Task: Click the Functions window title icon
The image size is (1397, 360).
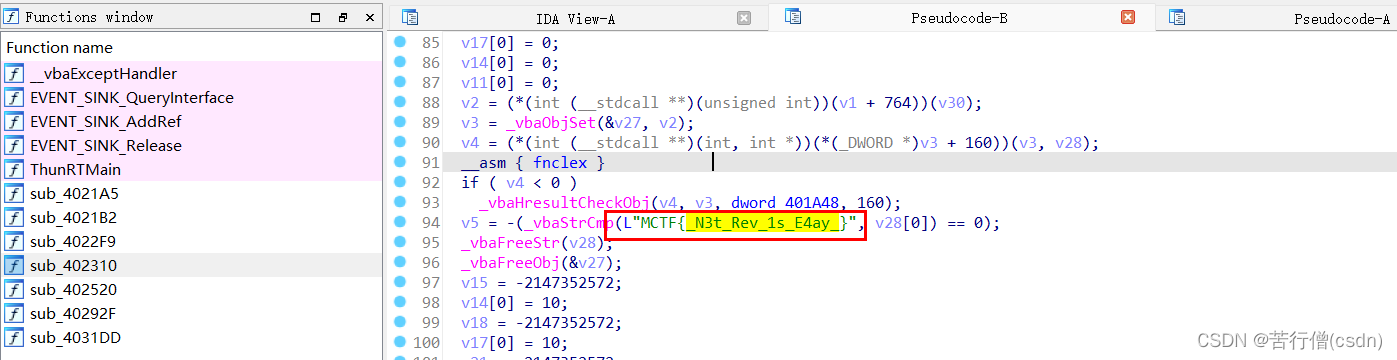Action: tap(11, 17)
